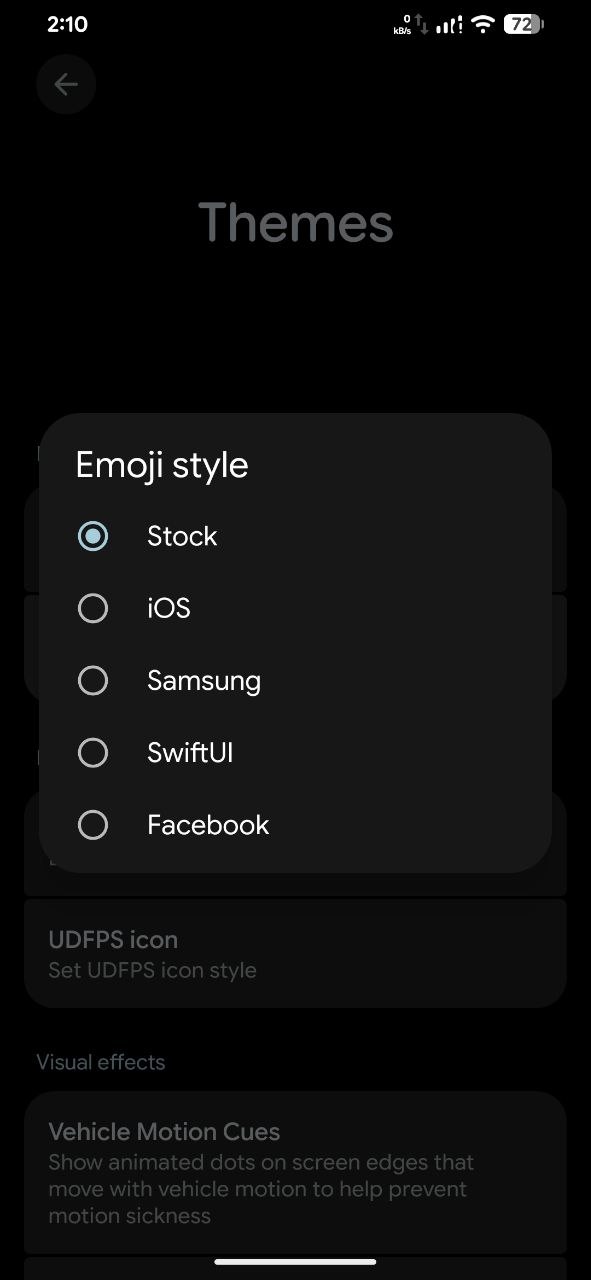Tap the battery level indicator
Image resolution: width=591 pixels, height=1280 pixels.
(x=523, y=24)
